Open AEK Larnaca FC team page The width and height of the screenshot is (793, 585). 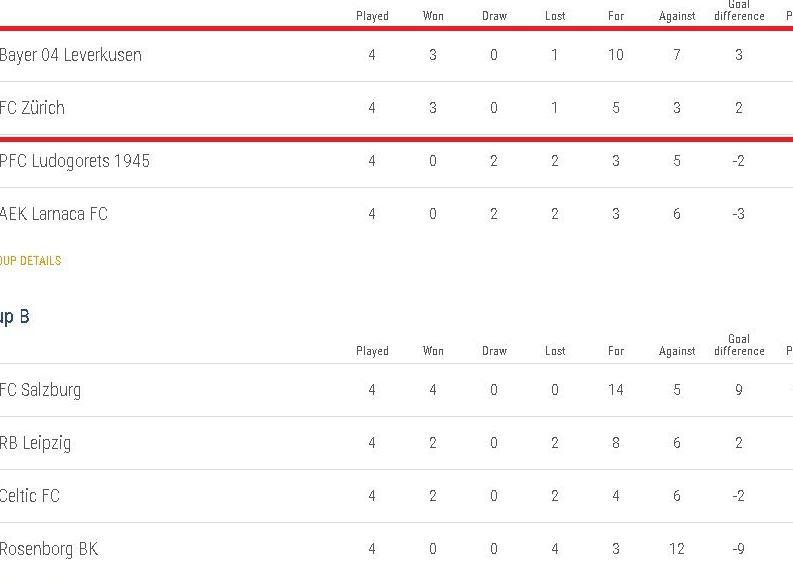click(54, 214)
